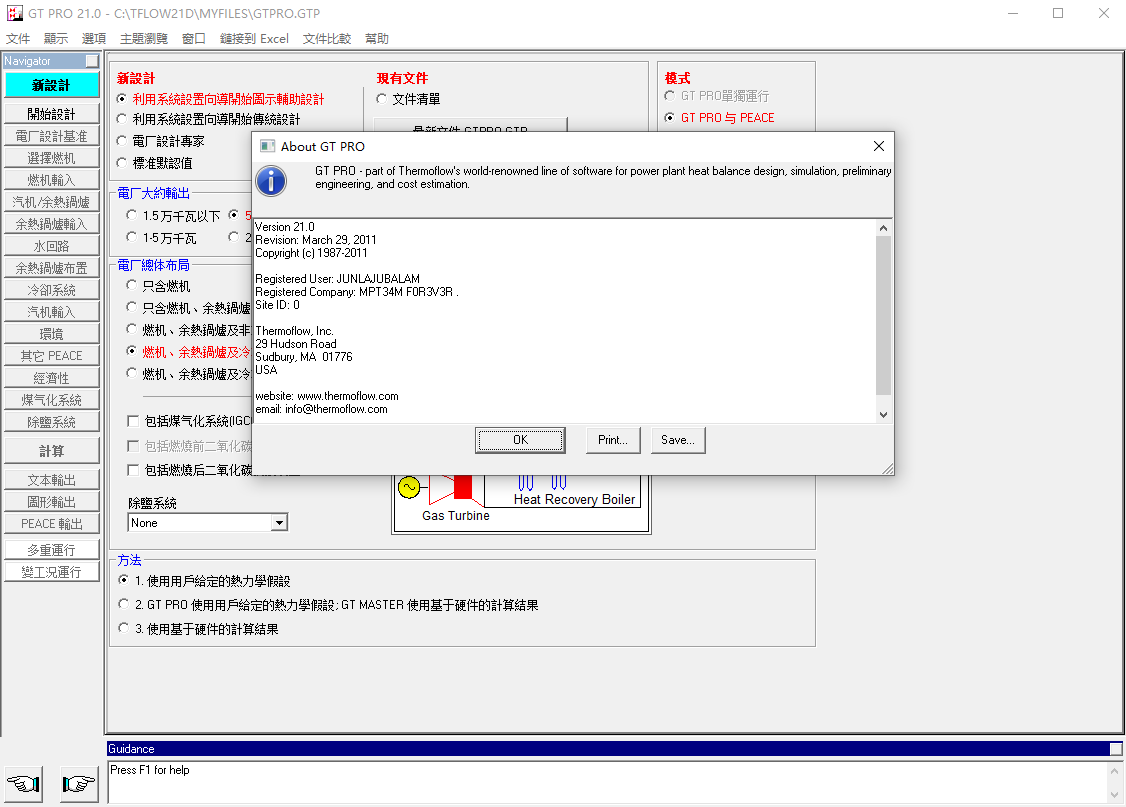The width and height of the screenshot is (1126, 807).
Task: Click the yellow generator symbol in diagram
Action: point(409,488)
